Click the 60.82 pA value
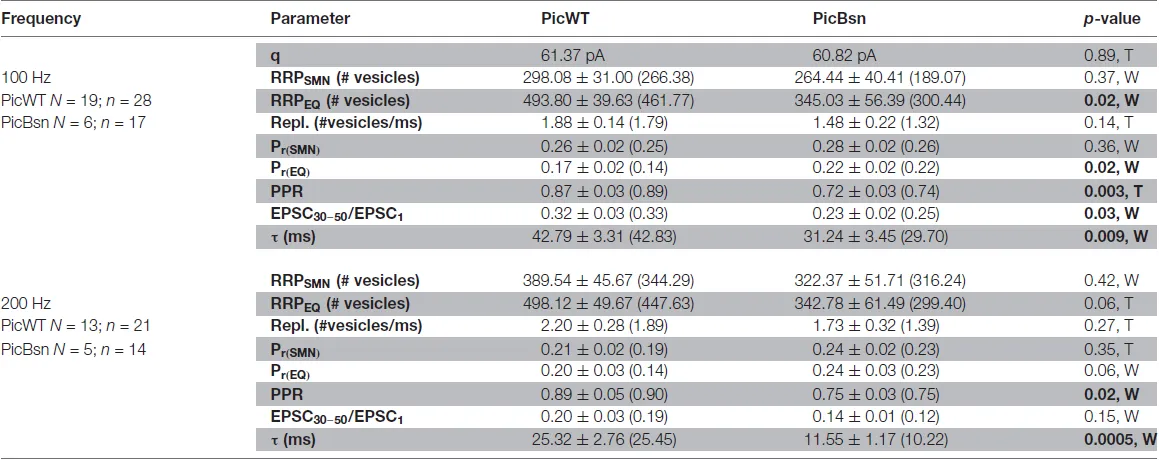Viewport: 1159px width, 460px height. [x=849, y=57]
